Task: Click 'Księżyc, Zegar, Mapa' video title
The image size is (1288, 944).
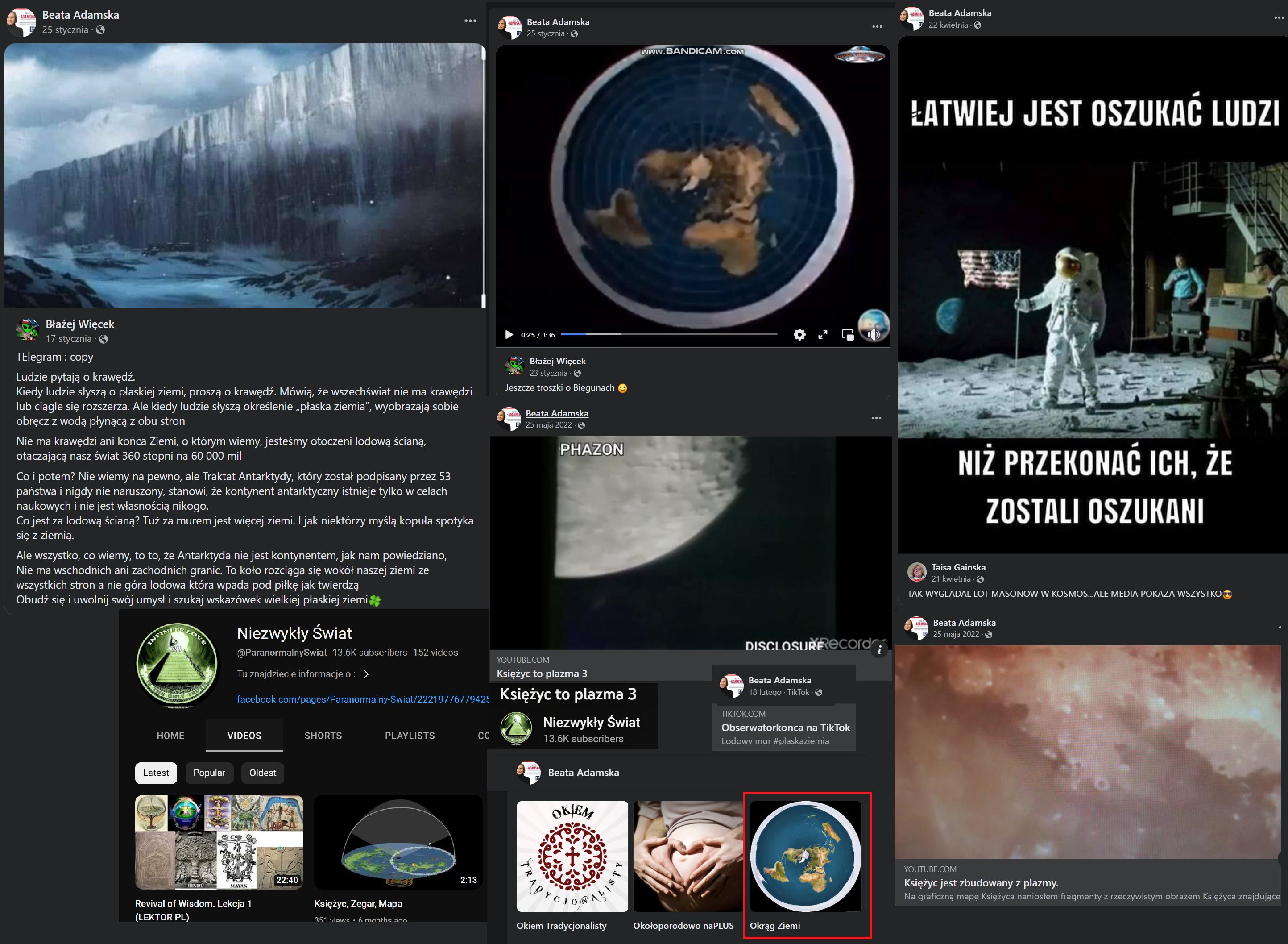Action: coord(358,903)
